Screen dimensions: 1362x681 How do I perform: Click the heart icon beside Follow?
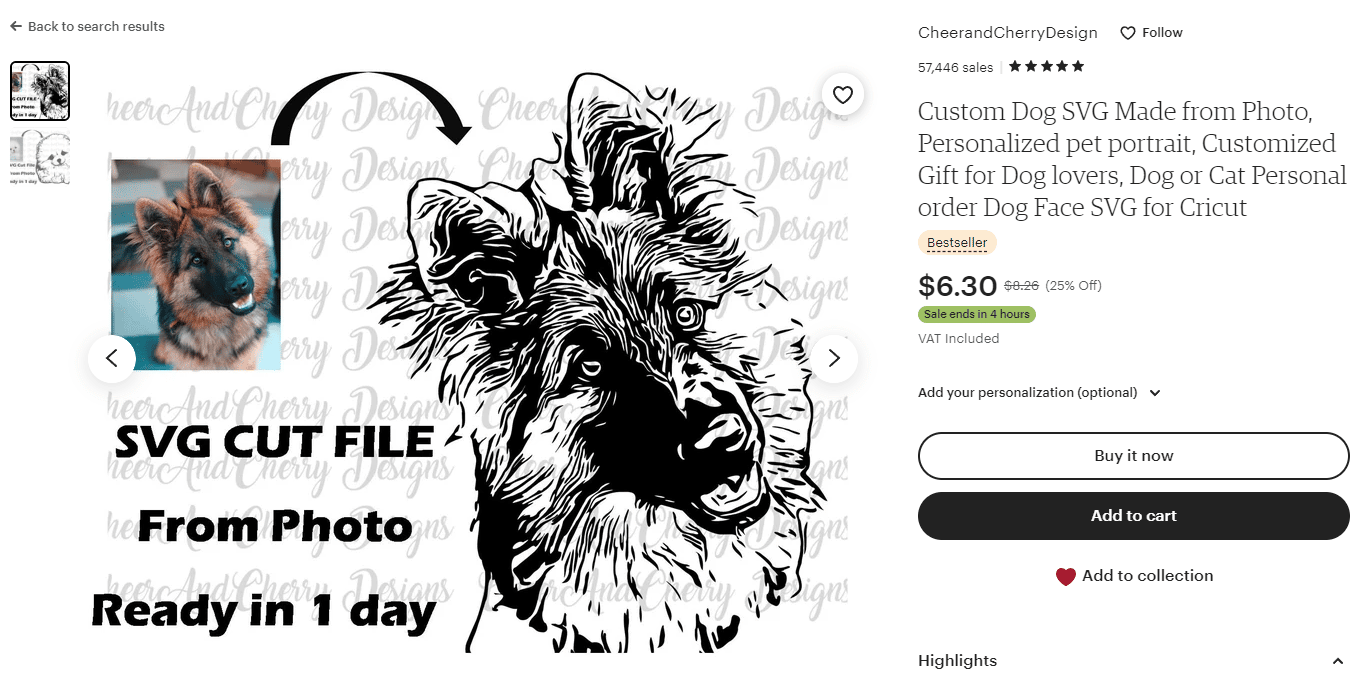pos(1128,33)
